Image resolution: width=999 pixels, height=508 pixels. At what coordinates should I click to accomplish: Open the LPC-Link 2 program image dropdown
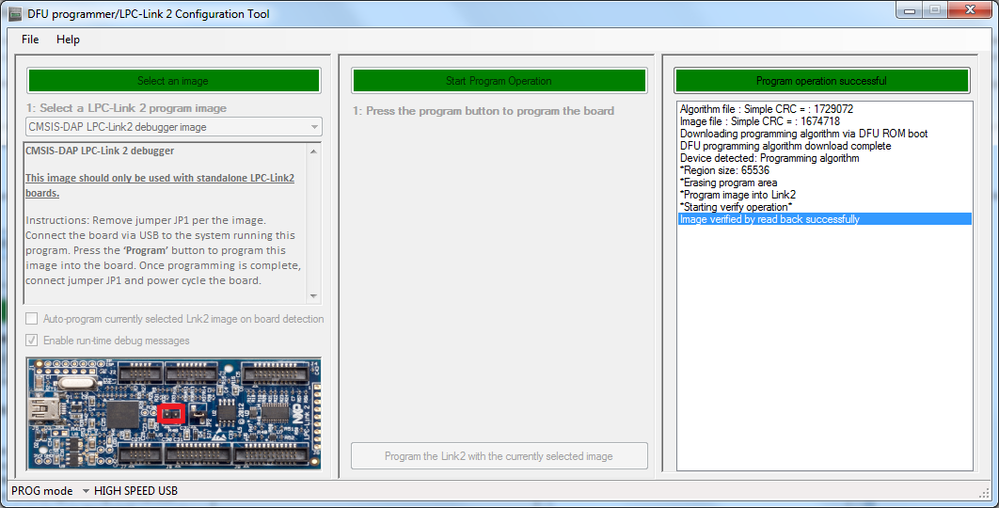pos(173,127)
